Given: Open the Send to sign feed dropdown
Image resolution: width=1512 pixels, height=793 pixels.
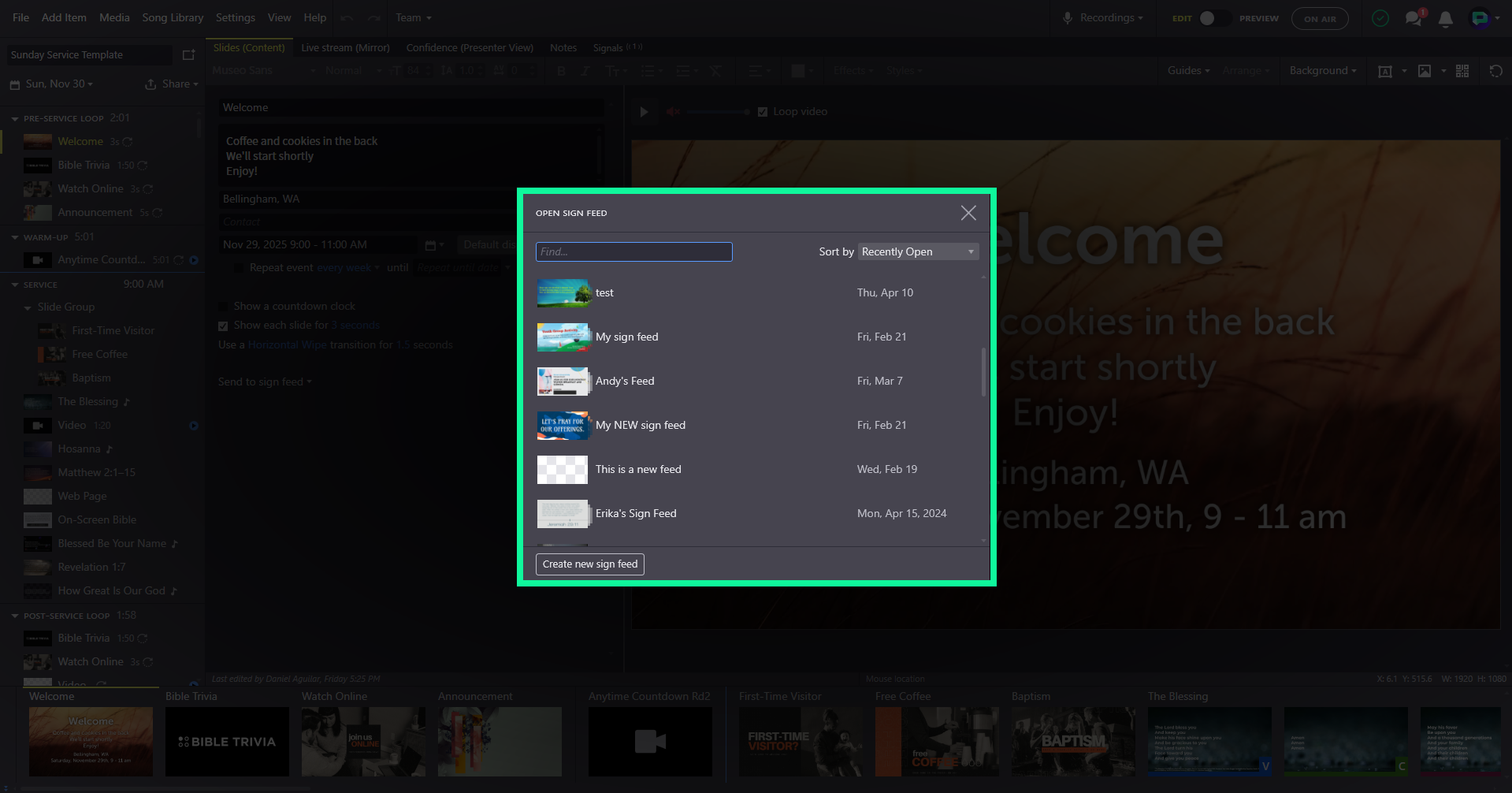Looking at the screenshot, I should pos(265,382).
